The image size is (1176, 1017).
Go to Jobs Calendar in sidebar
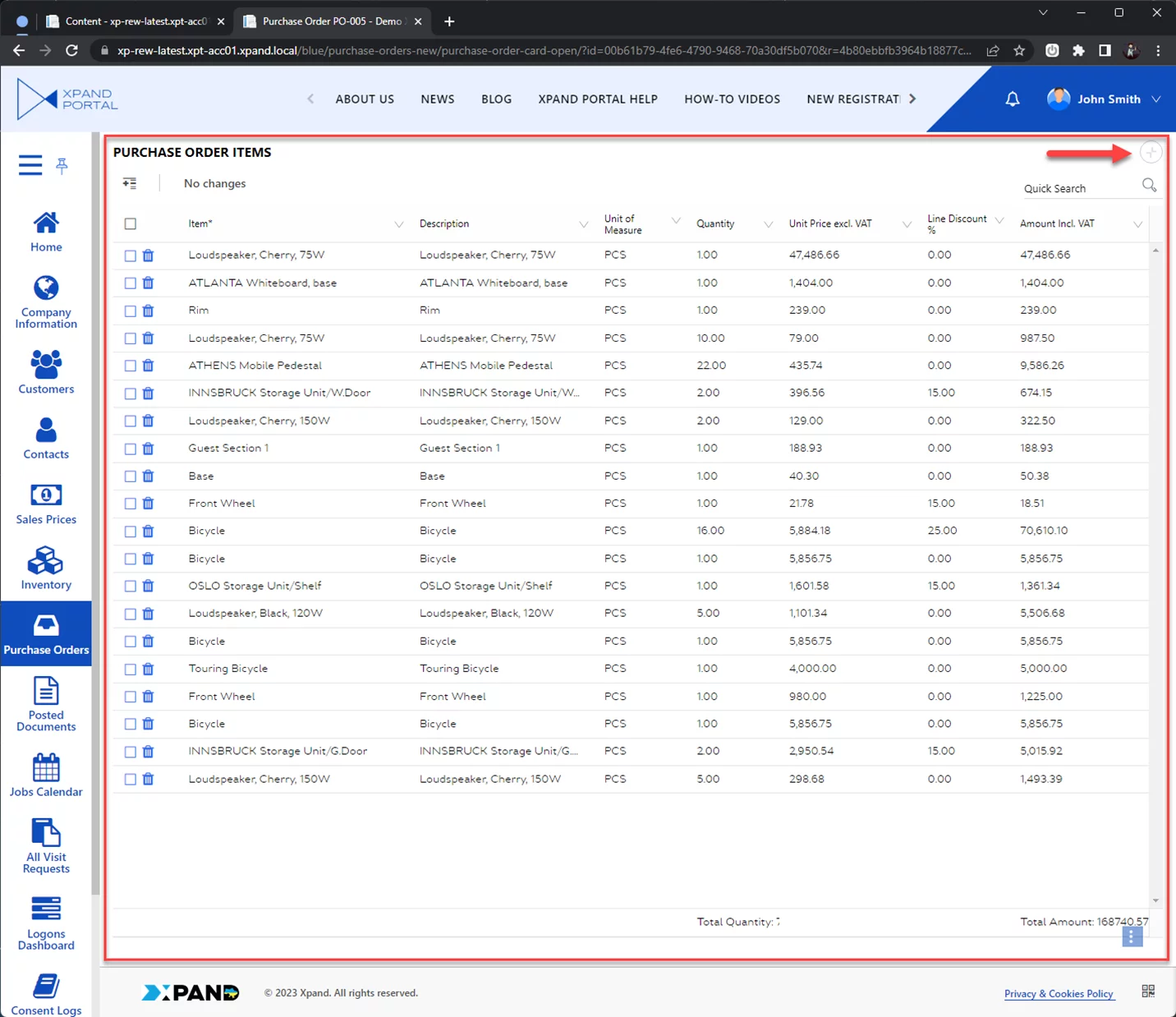(x=46, y=775)
